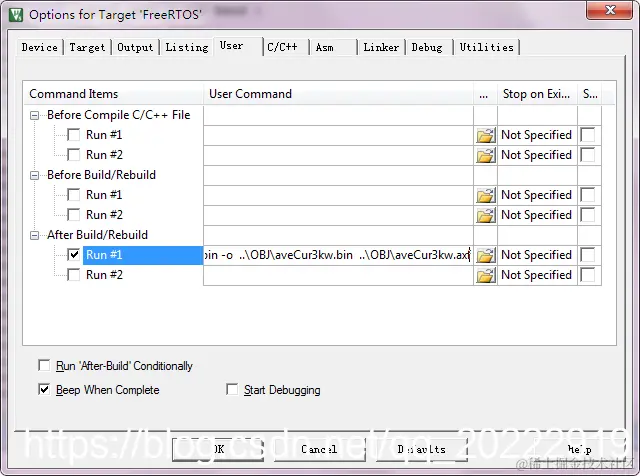
Task: Open the C/C++ tab
Action: (x=283, y=47)
